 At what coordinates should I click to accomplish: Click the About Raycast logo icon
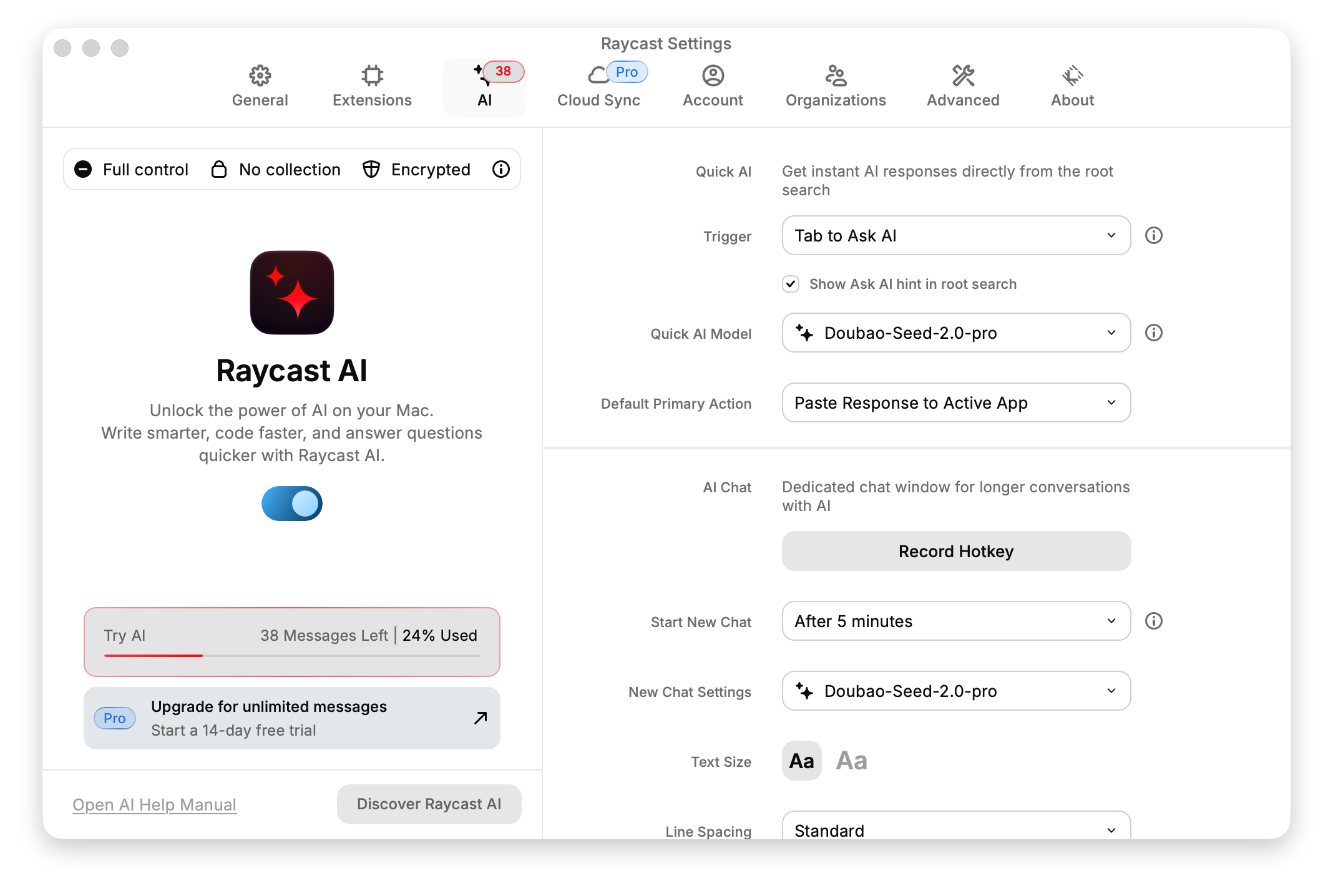pos(1072,75)
